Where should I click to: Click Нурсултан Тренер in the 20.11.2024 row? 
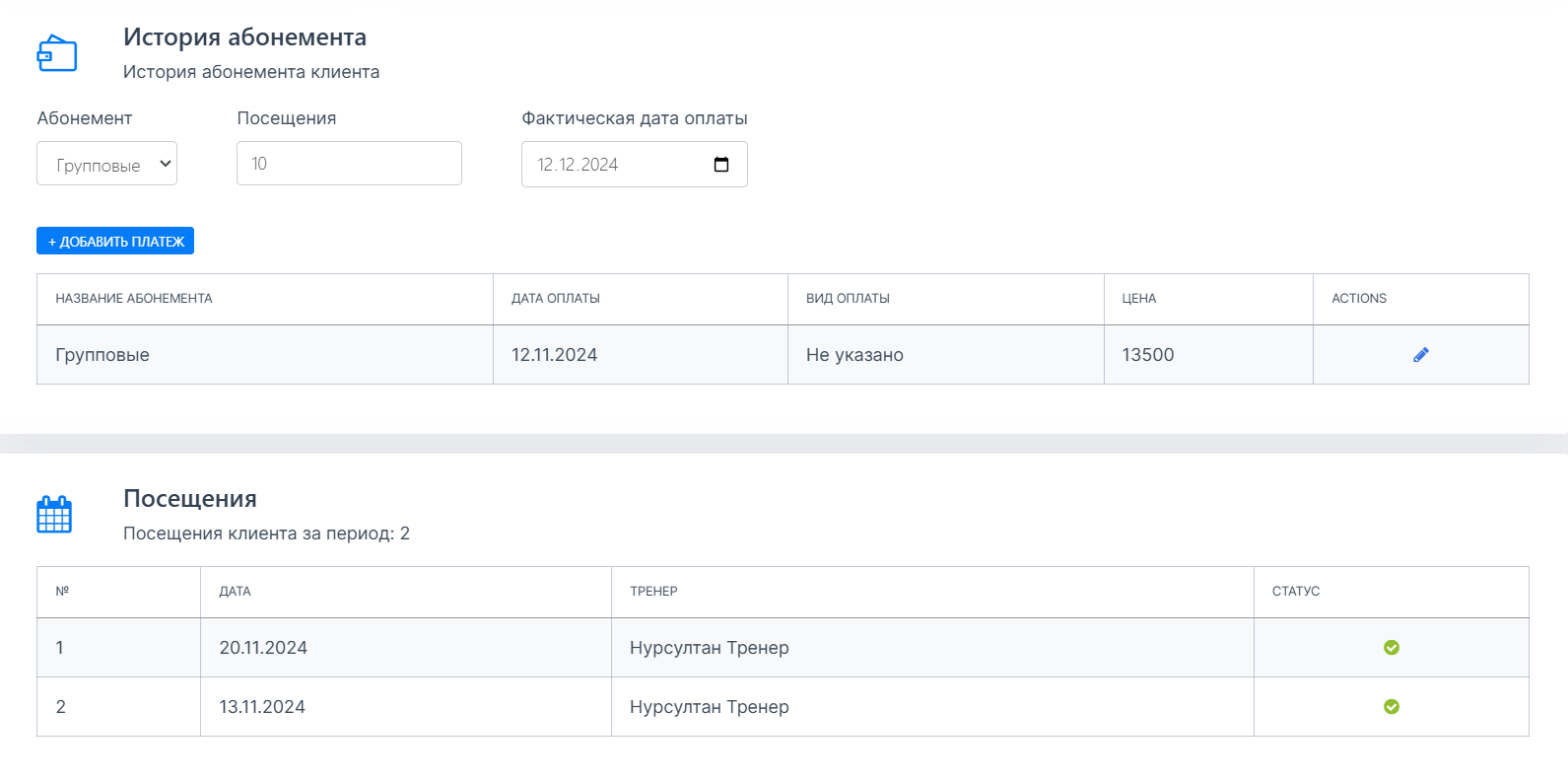(709, 648)
